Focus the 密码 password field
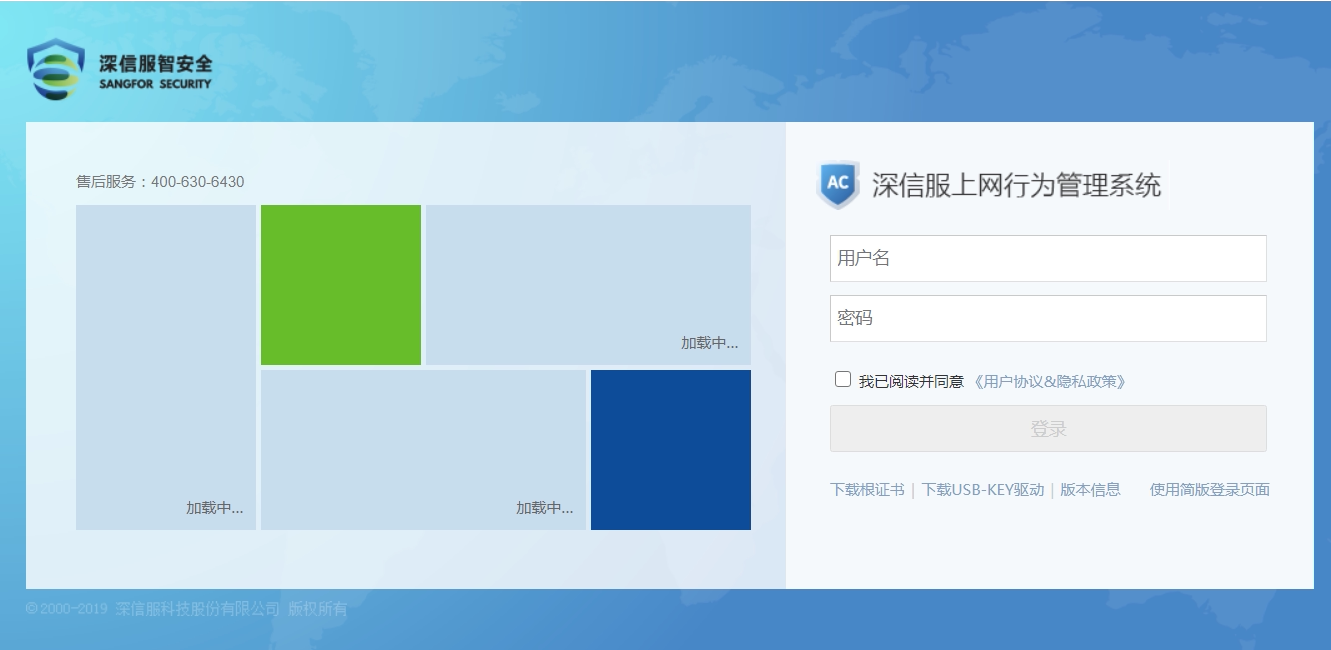The width and height of the screenshot is (1331, 650). (1048, 318)
